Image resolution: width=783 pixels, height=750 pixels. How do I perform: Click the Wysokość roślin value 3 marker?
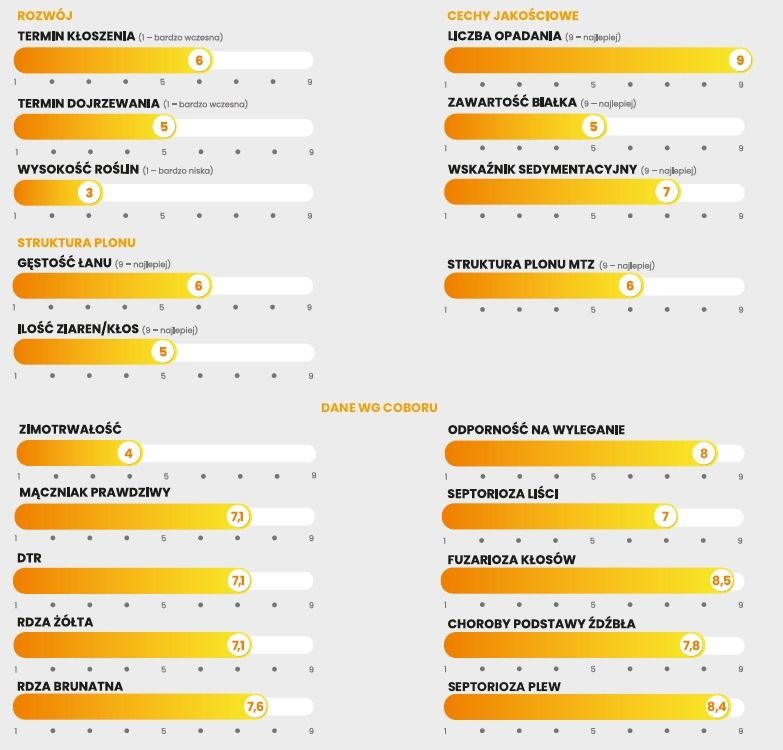[89, 193]
